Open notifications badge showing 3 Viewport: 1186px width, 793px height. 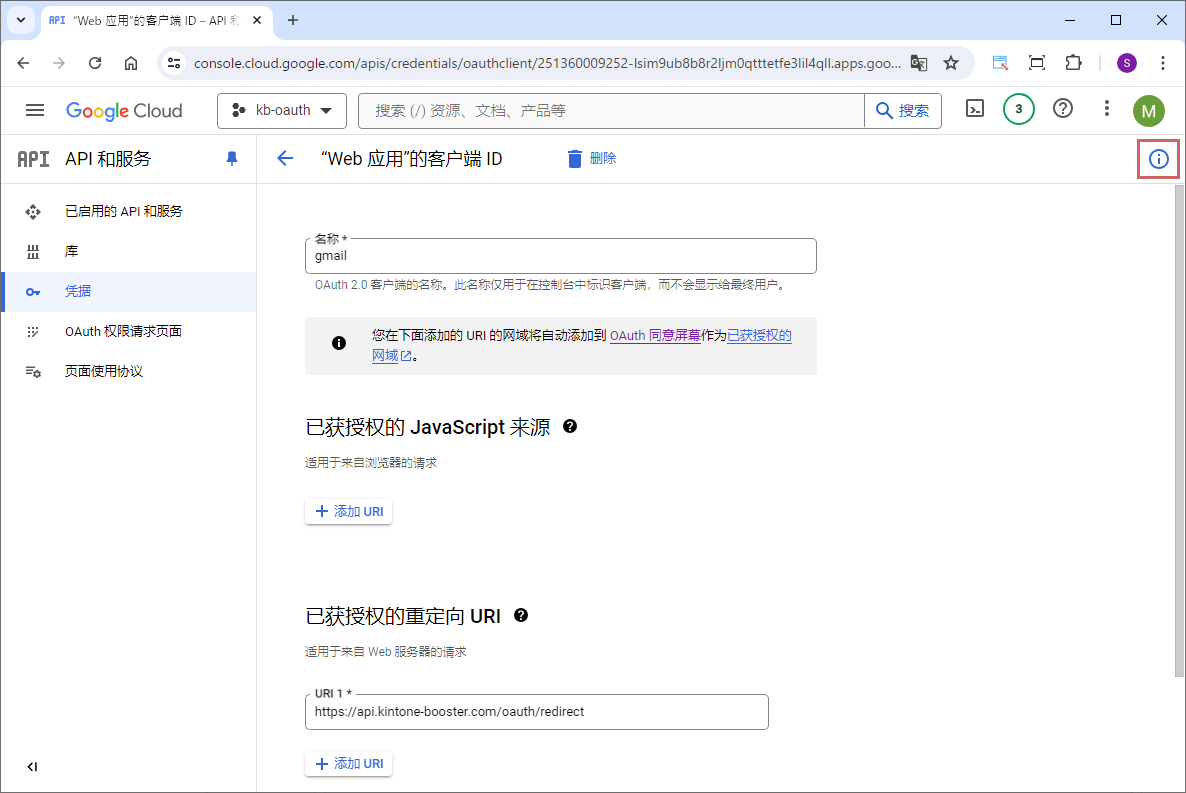click(x=1018, y=109)
